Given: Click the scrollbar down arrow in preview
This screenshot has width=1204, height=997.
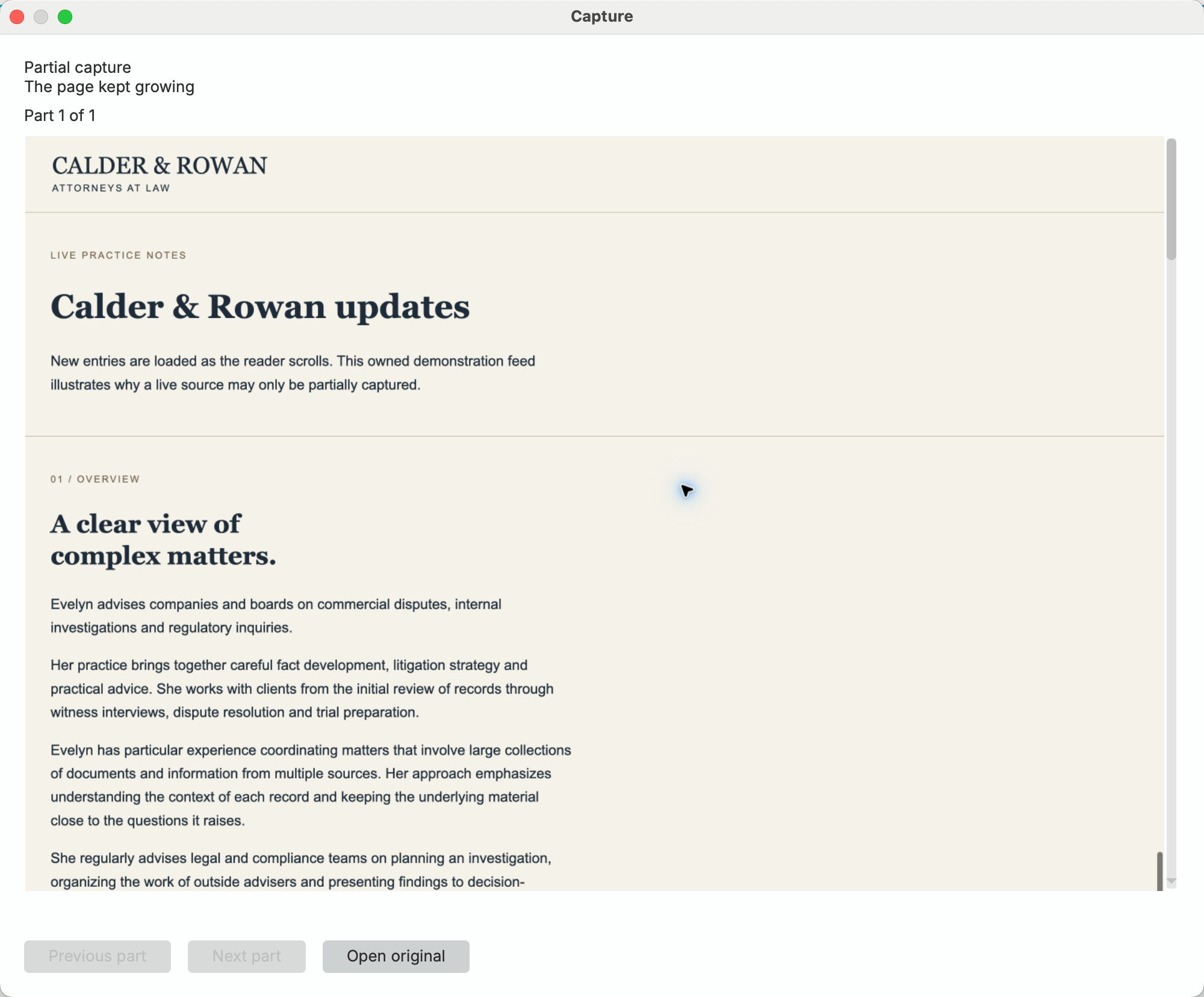Looking at the screenshot, I should pos(1171,881).
